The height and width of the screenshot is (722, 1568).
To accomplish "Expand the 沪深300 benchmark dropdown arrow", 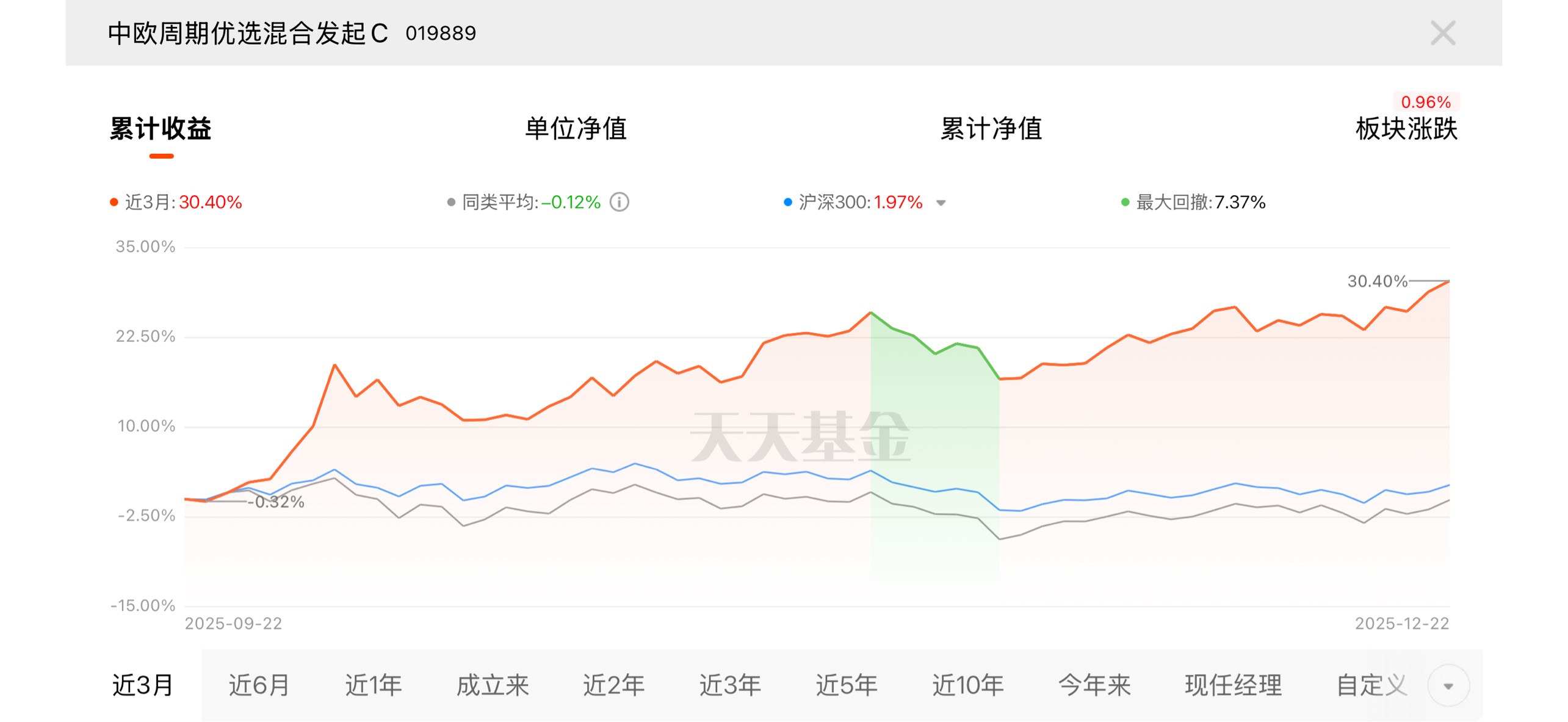I will click(941, 203).
